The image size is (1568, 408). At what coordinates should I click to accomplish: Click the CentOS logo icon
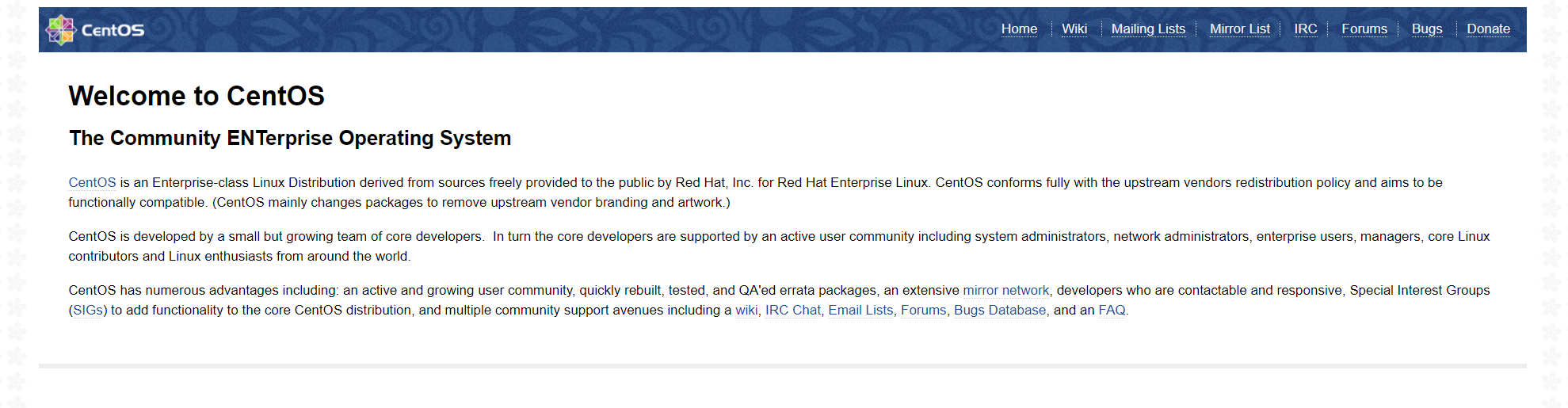tap(60, 30)
